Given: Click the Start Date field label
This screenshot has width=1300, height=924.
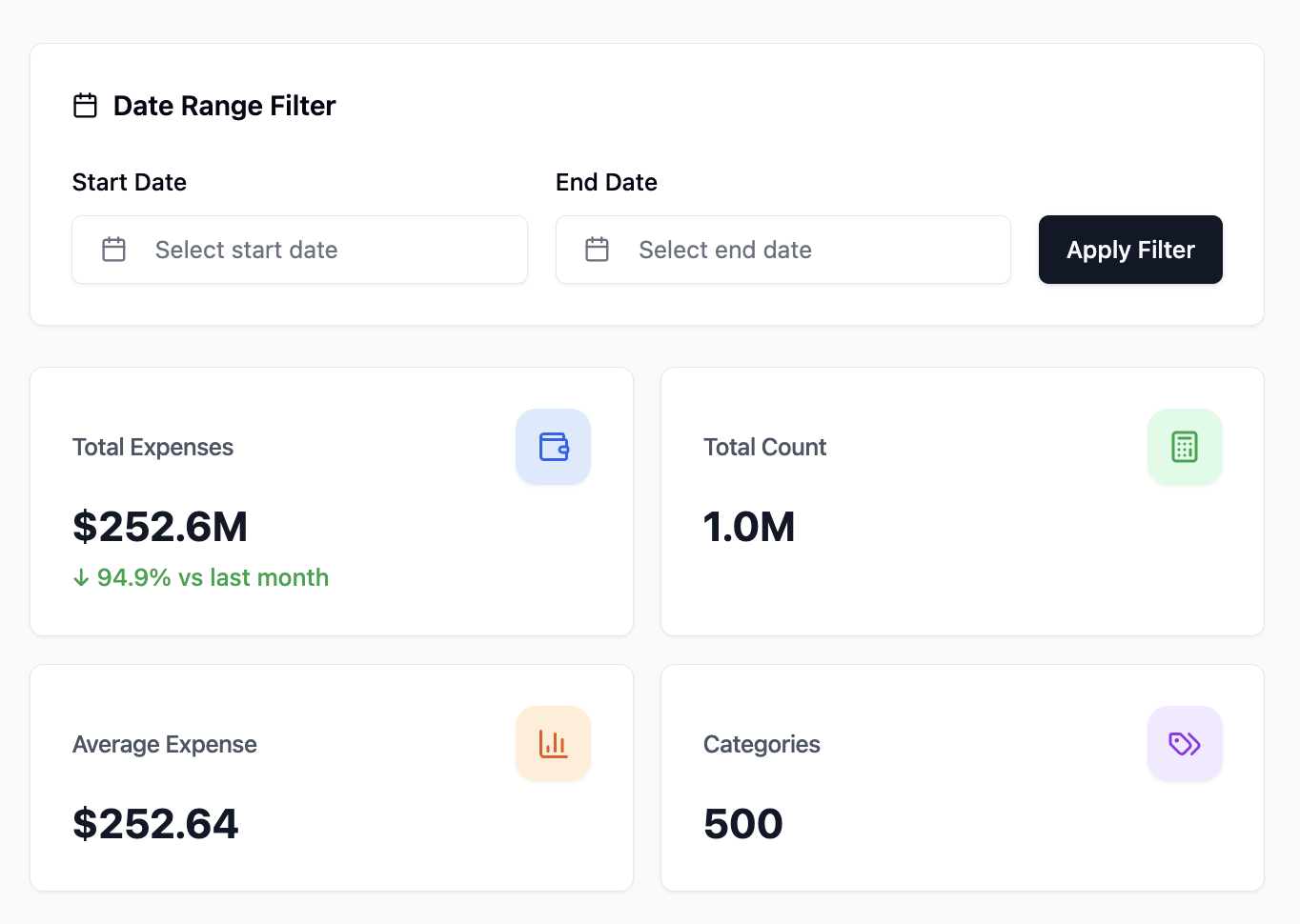Looking at the screenshot, I should (129, 182).
